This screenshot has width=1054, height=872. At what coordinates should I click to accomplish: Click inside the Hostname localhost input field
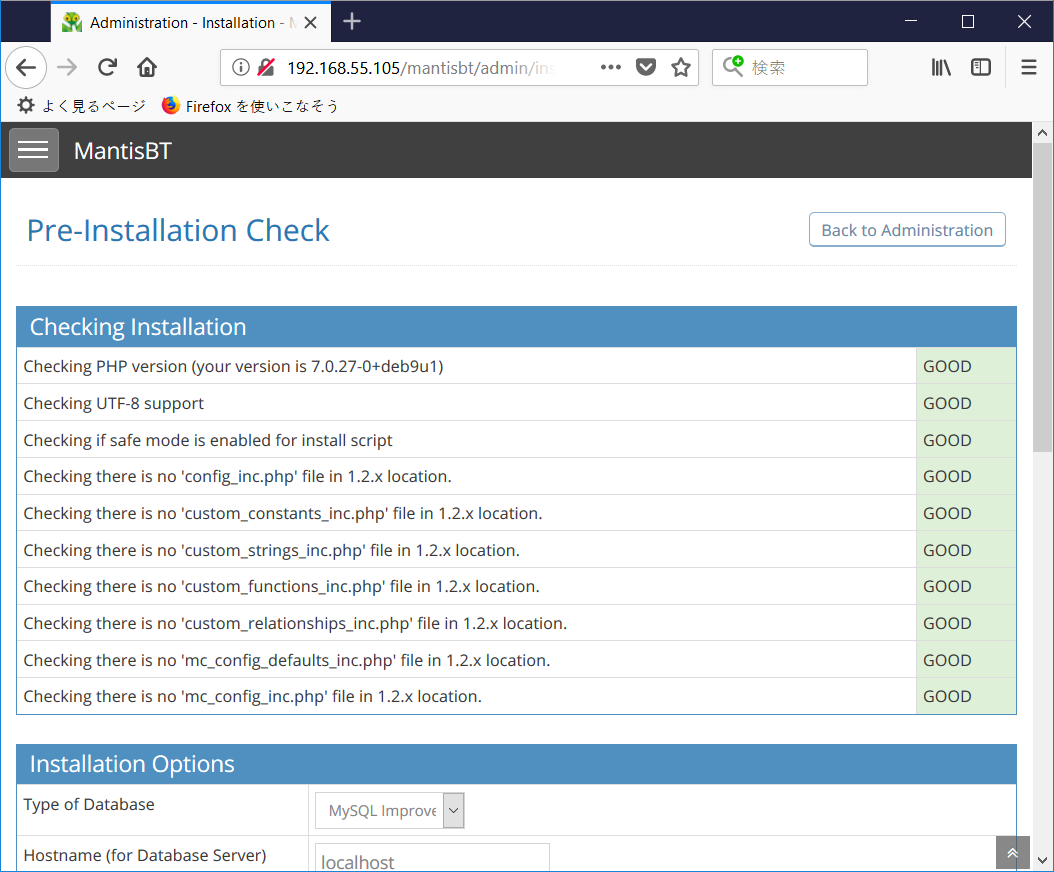[x=432, y=858]
